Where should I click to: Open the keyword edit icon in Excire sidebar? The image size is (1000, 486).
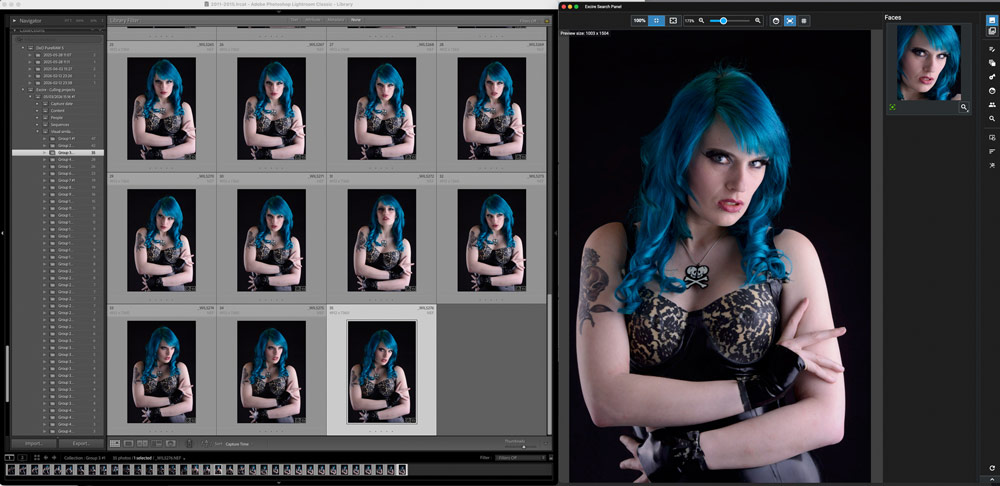992,49
